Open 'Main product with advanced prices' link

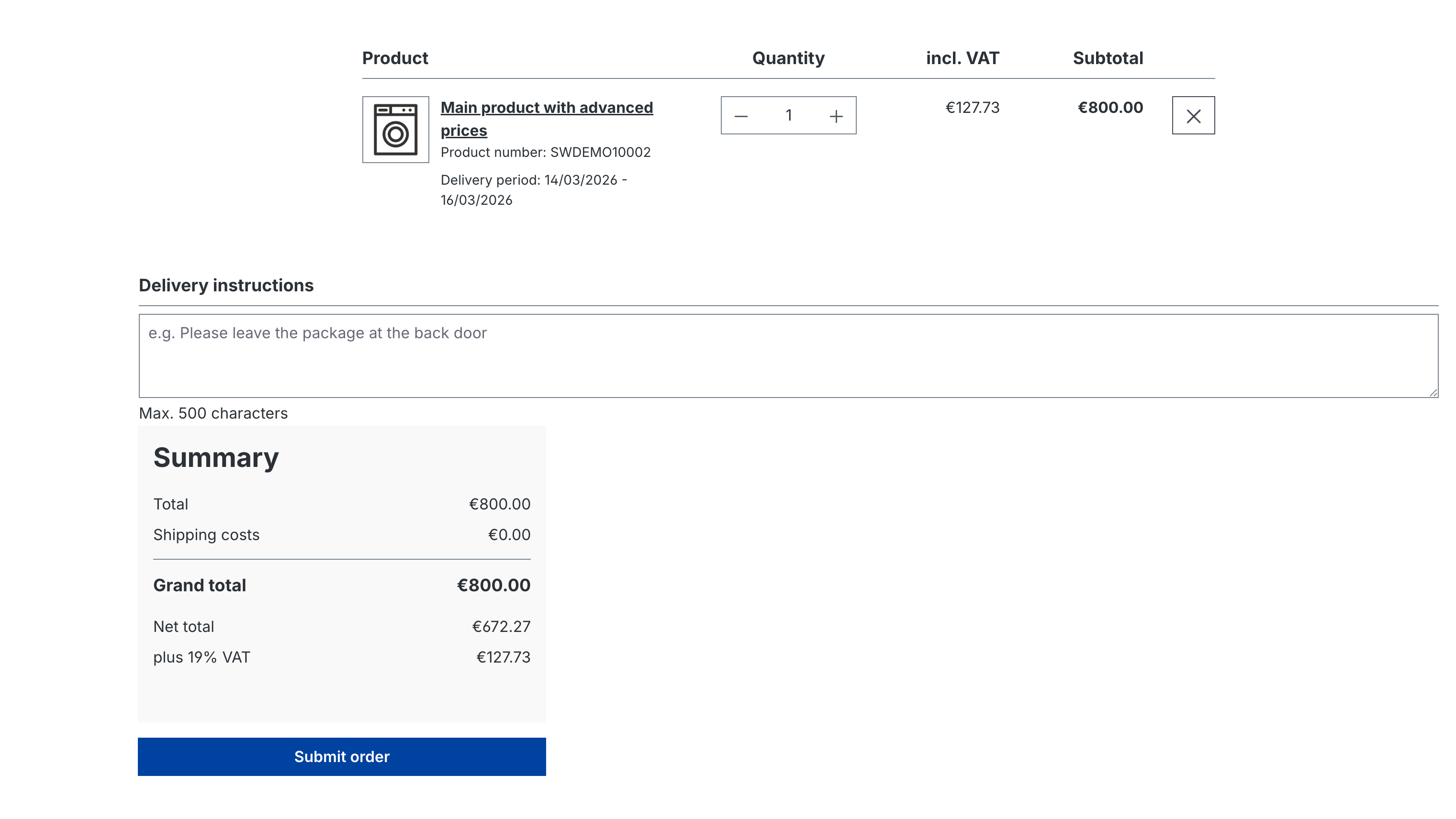(546, 108)
